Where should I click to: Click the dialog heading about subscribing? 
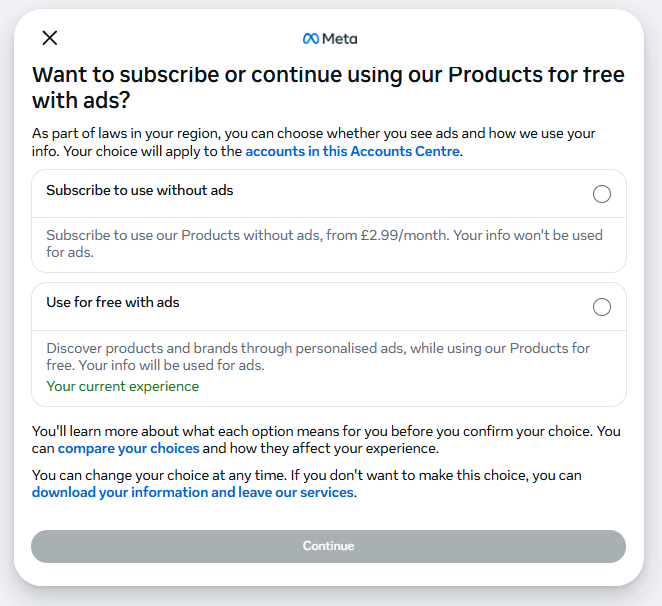point(328,87)
